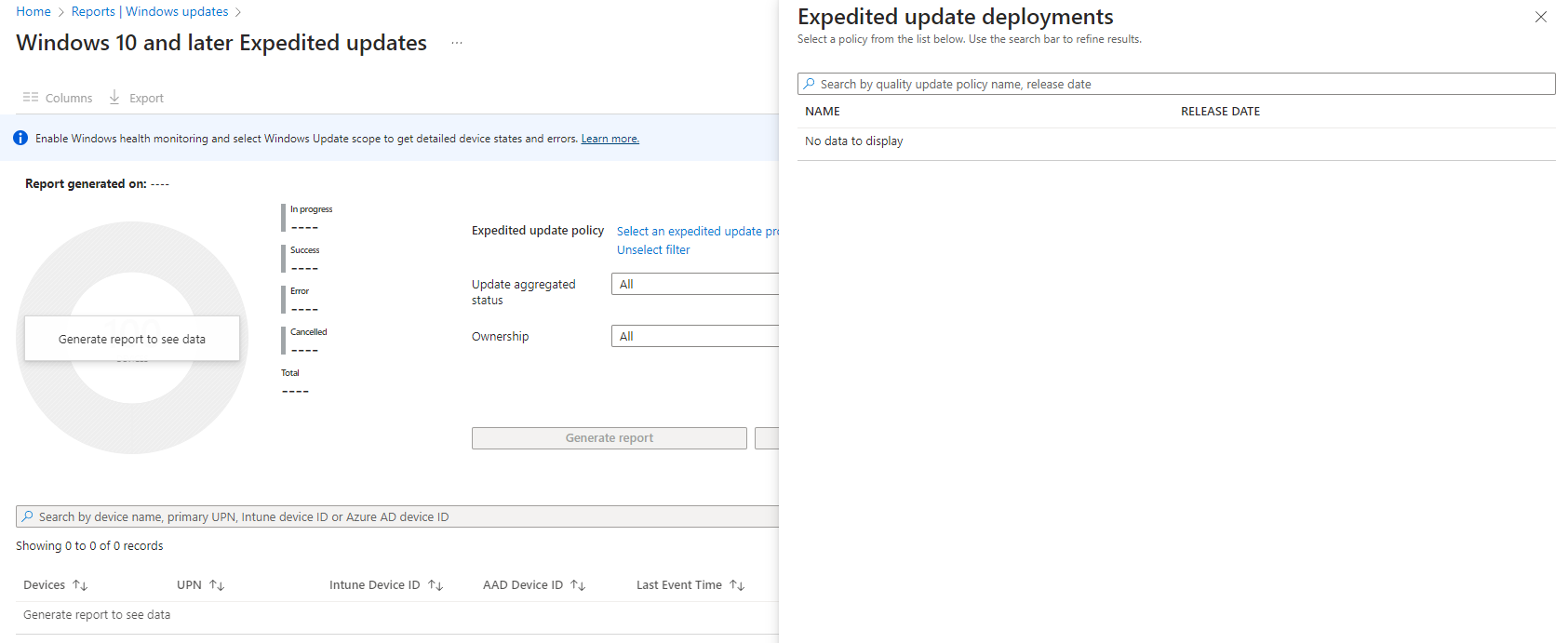The height and width of the screenshot is (643, 1568).
Task: Focus the device name search field
Action: (x=397, y=516)
